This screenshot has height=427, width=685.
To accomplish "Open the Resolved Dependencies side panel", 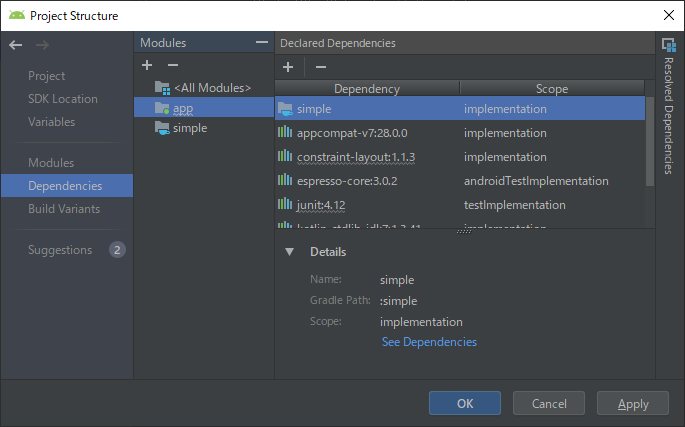I will (669, 100).
